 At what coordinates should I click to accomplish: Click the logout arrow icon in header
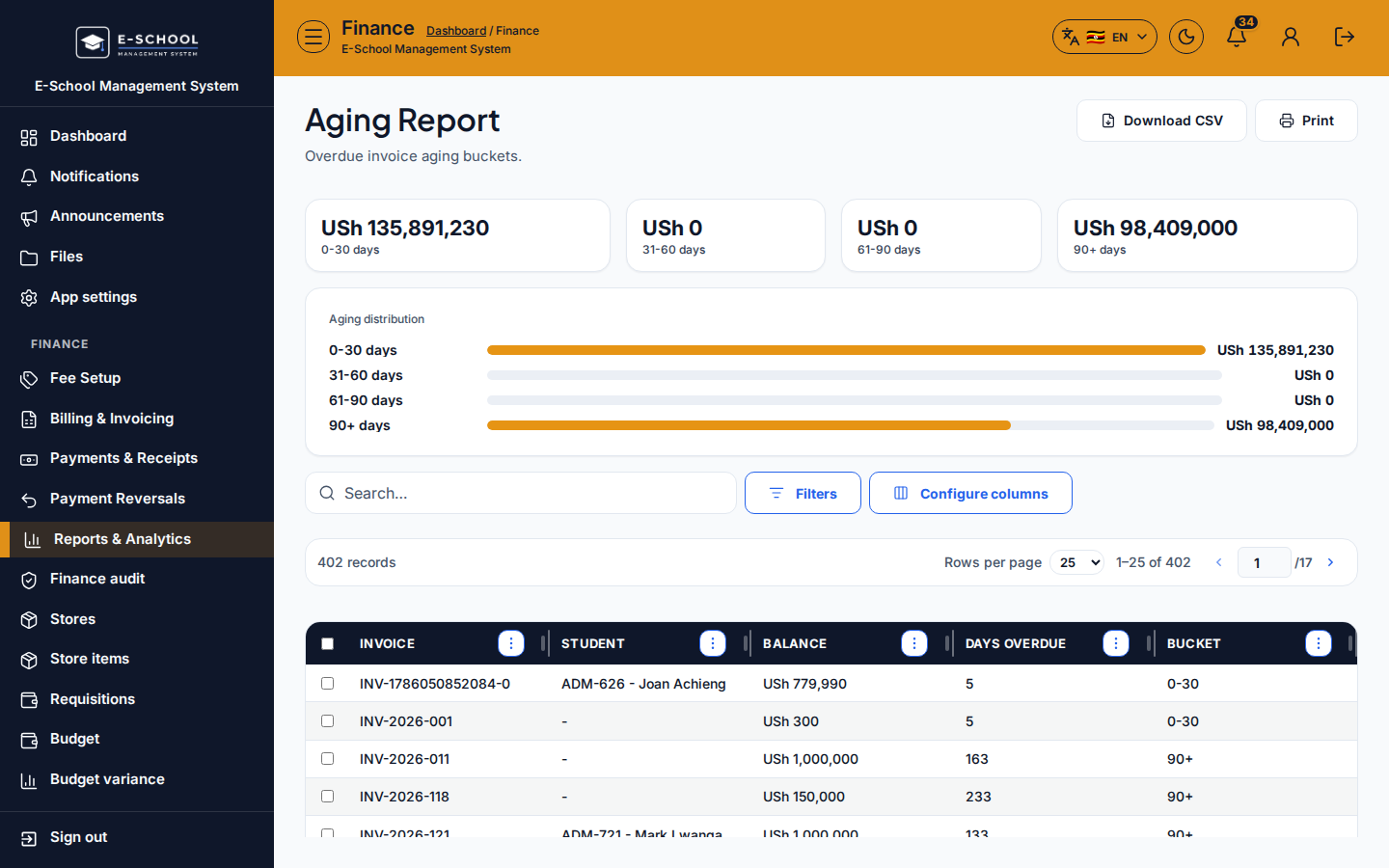click(1345, 37)
